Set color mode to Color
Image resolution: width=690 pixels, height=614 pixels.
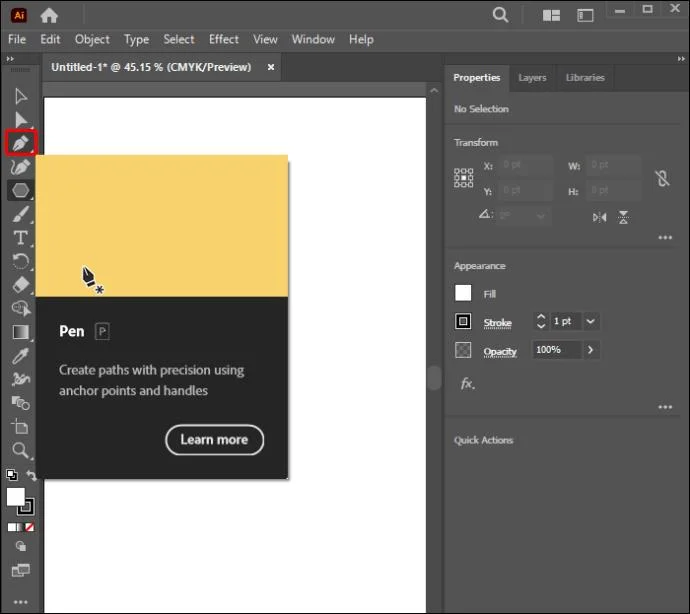(11, 527)
